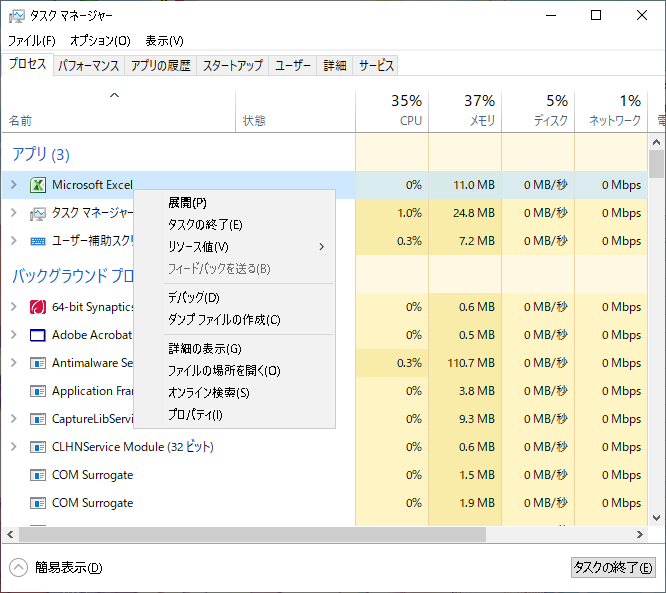This screenshot has height=593, width=666.
Task: Switch to the ユーザー tab
Action: pyautogui.click(x=293, y=65)
